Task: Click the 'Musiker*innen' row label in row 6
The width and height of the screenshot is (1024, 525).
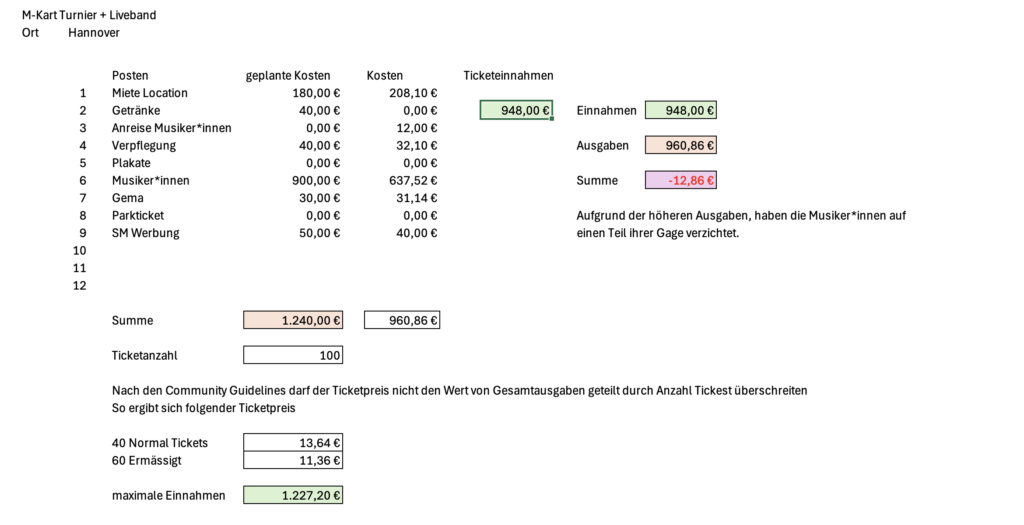Action: click(151, 181)
